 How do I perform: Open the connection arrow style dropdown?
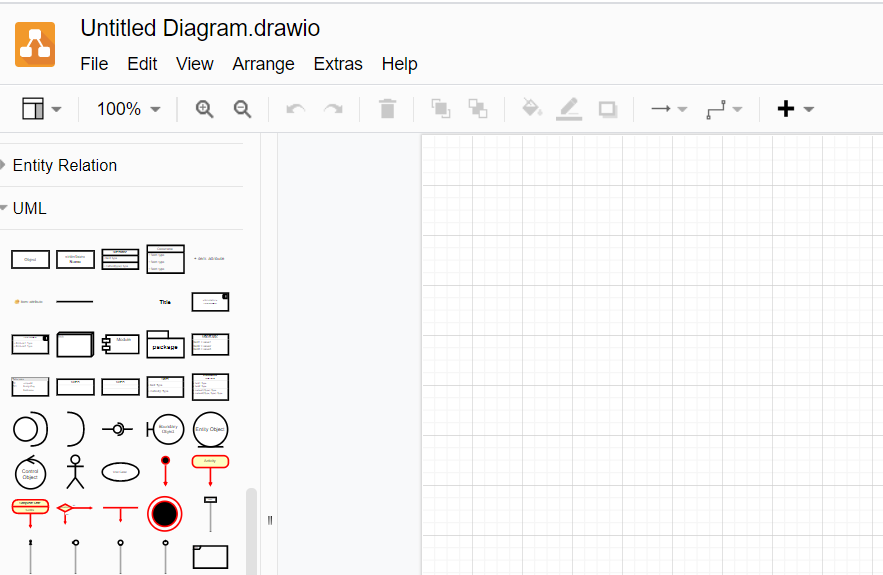pyautogui.click(x=669, y=109)
